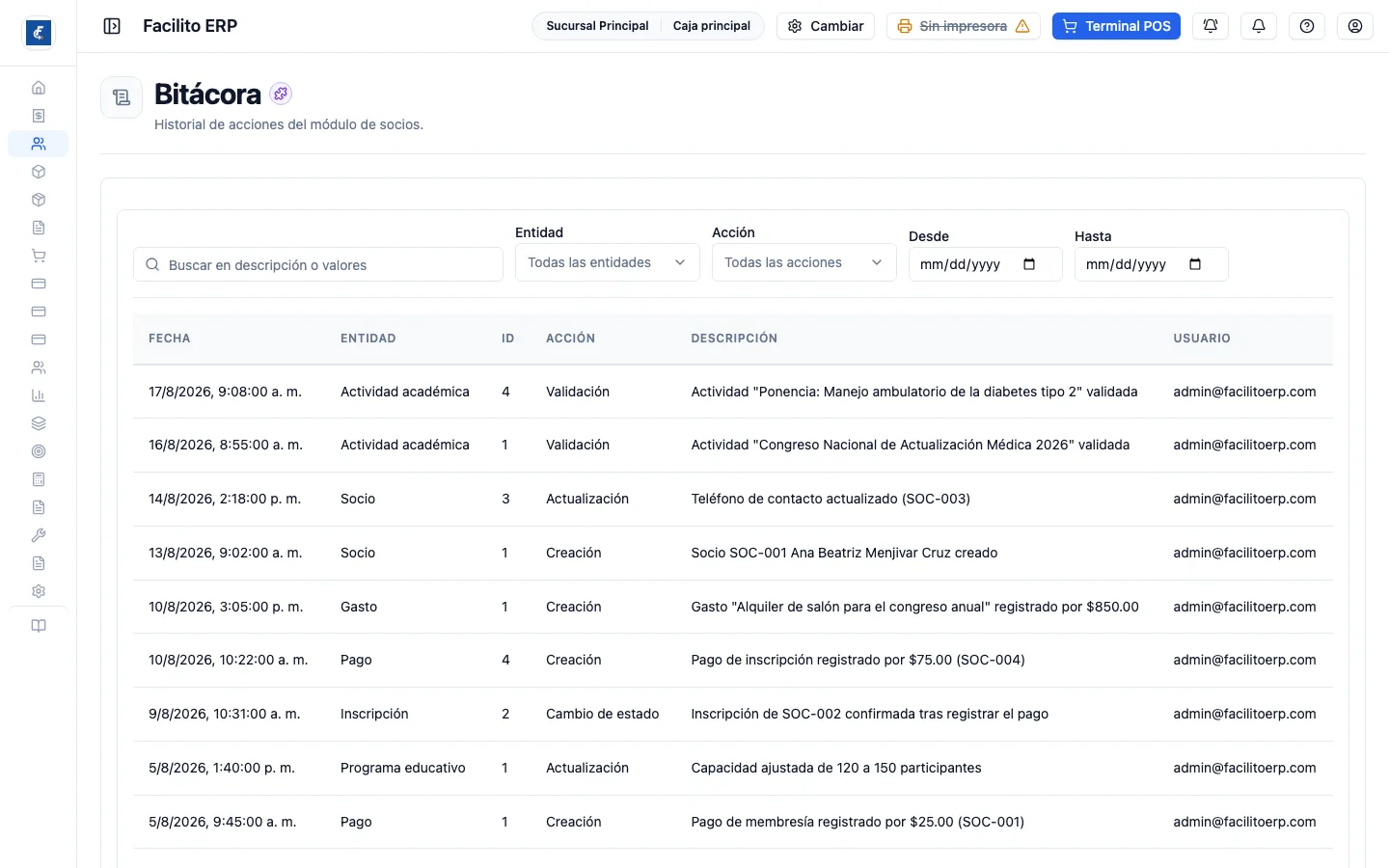Open the Hasta date picker calendar icon

[x=1195, y=264]
